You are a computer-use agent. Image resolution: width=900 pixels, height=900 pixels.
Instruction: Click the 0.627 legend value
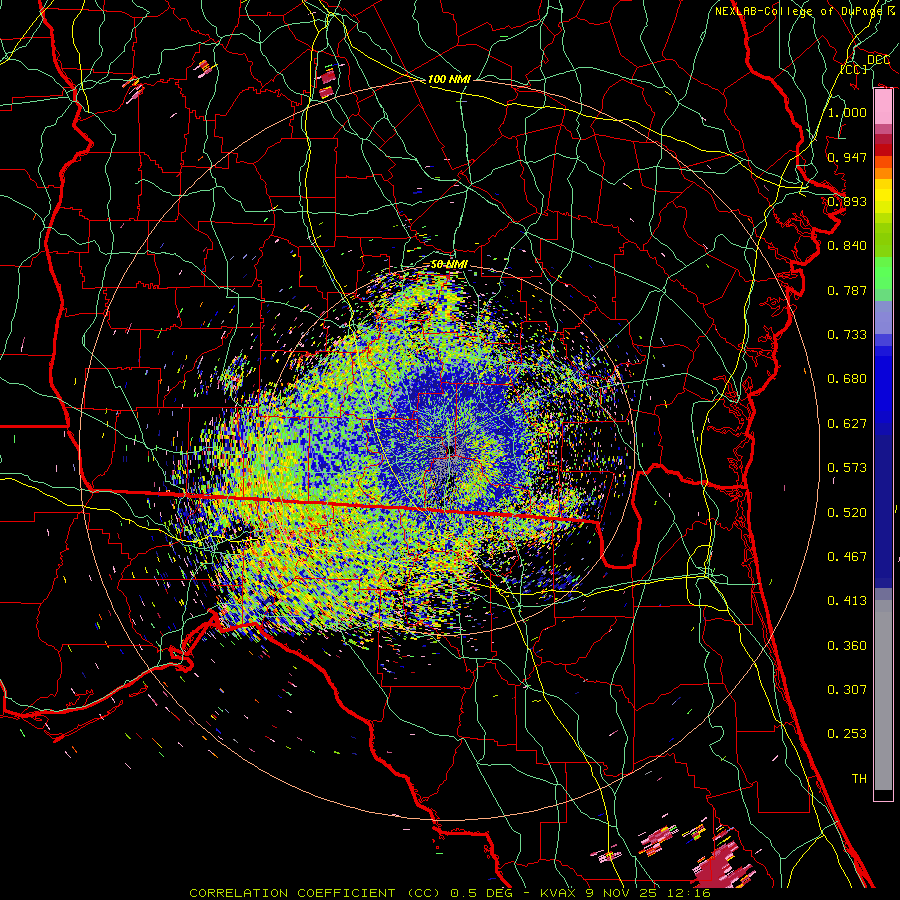[x=847, y=424]
